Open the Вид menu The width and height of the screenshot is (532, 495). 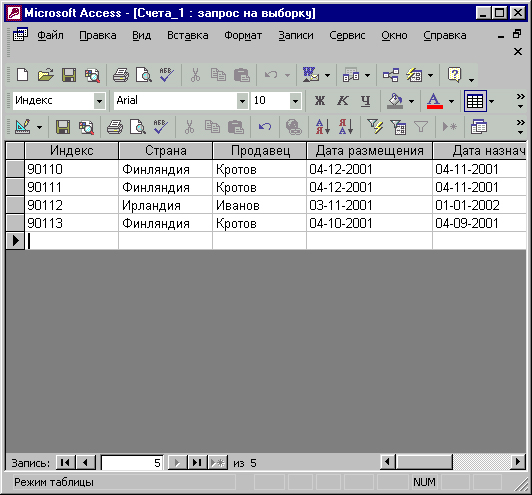point(141,35)
